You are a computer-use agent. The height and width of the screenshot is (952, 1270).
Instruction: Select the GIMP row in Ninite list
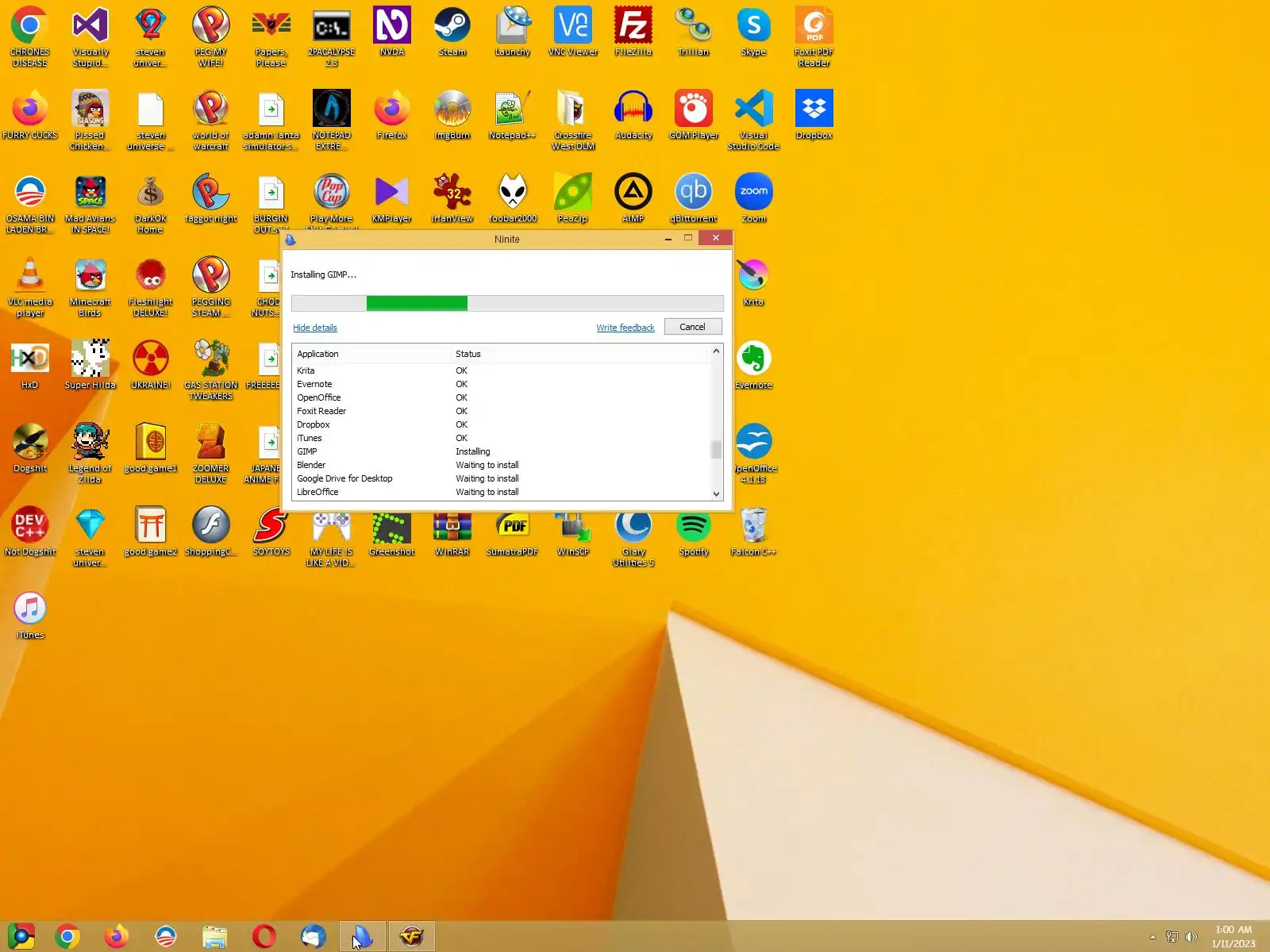point(501,451)
